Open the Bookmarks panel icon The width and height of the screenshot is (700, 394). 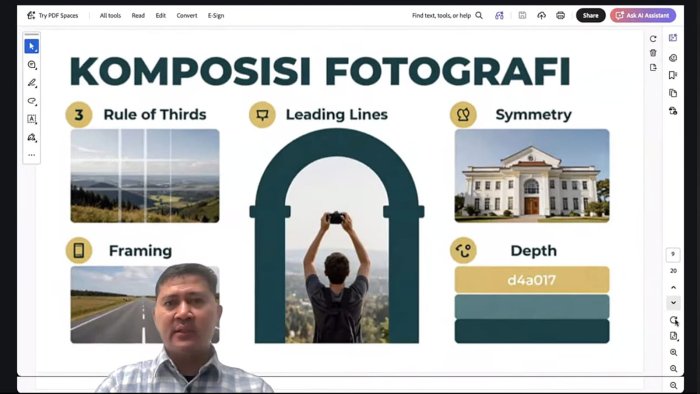click(673, 75)
